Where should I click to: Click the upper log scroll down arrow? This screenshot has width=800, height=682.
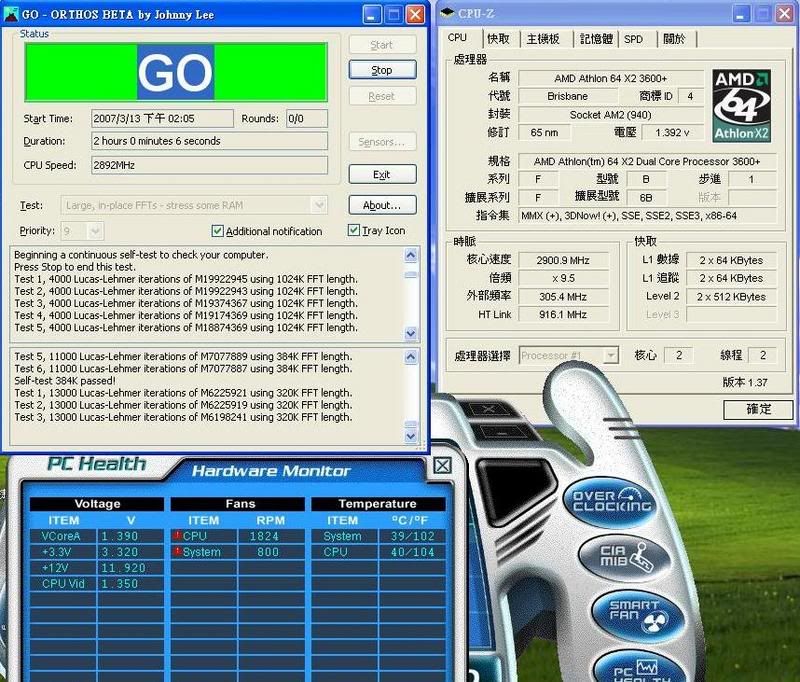click(411, 334)
